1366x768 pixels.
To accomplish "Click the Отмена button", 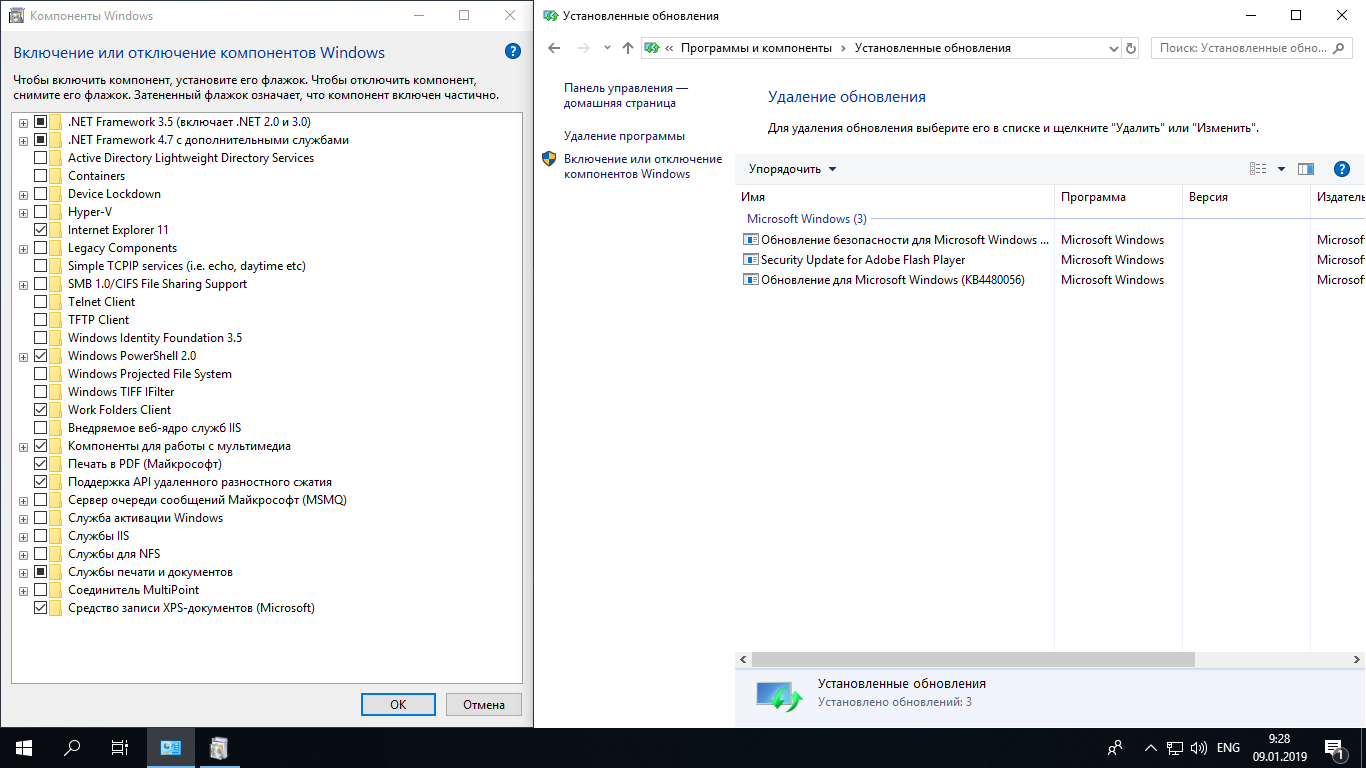I will click(484, 704).
